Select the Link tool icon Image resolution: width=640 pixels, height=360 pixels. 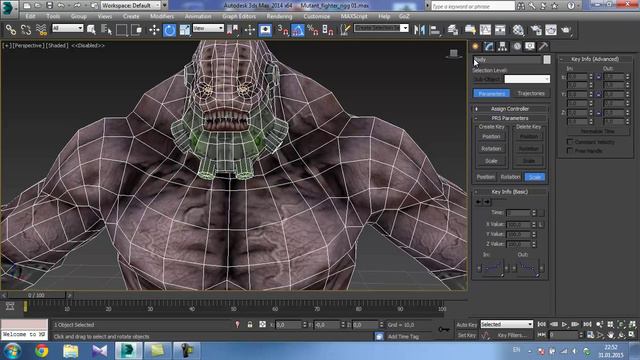pyautogui.click(x=11, y=30)
